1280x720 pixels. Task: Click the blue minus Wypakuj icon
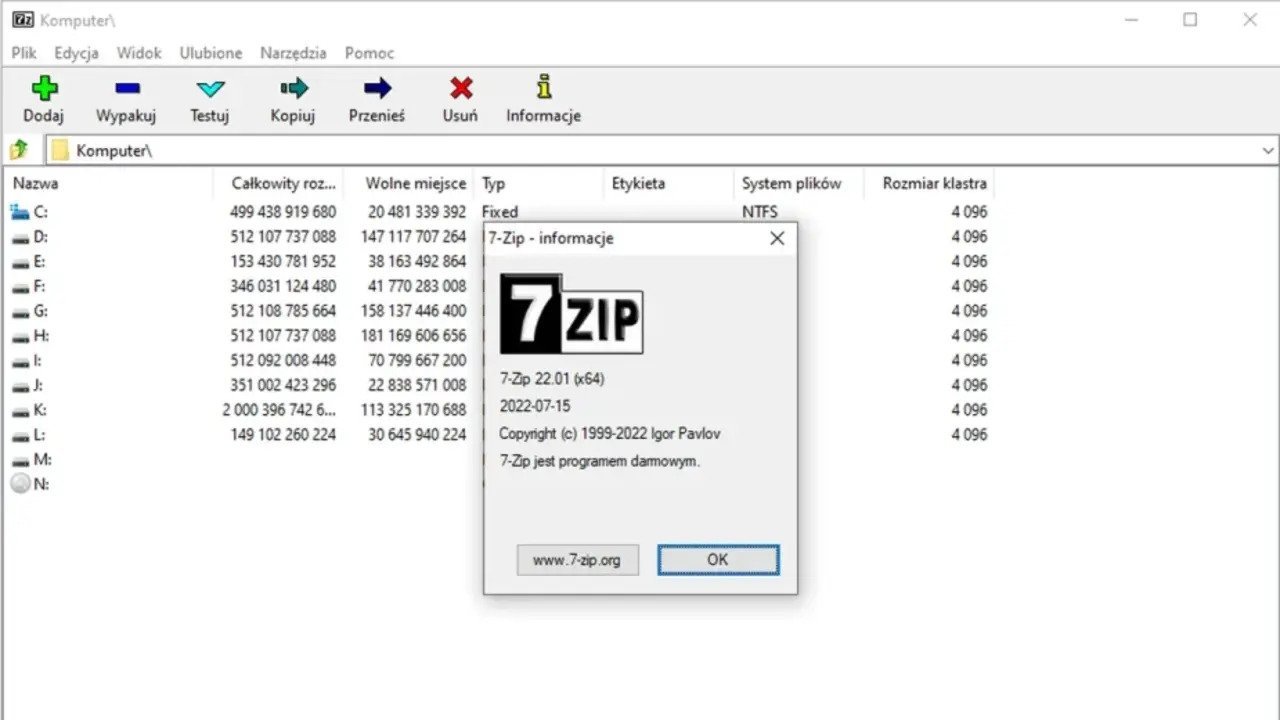[x=127, y=88]
